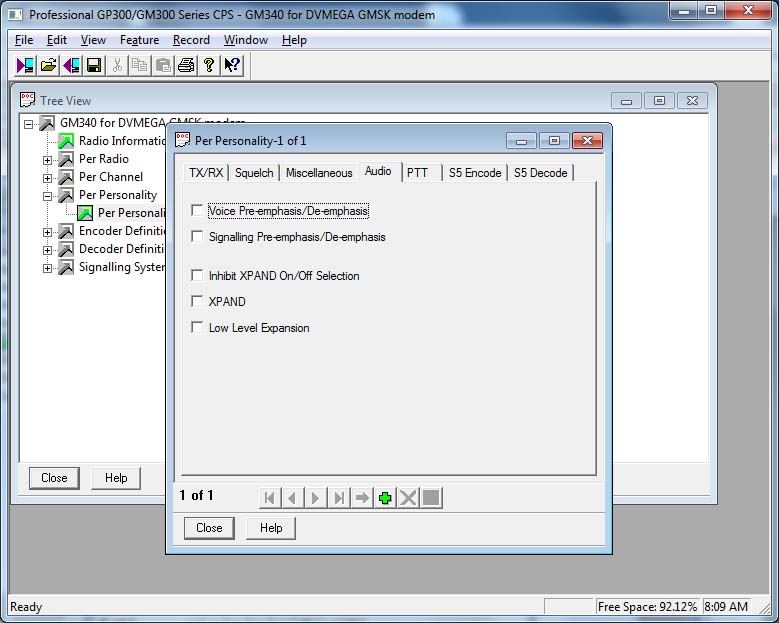Image resolution: width=779 pixels, height=623 pixels.
Task: Click the Radio Information green arrow icon
Action: click(x=66, y=141)
